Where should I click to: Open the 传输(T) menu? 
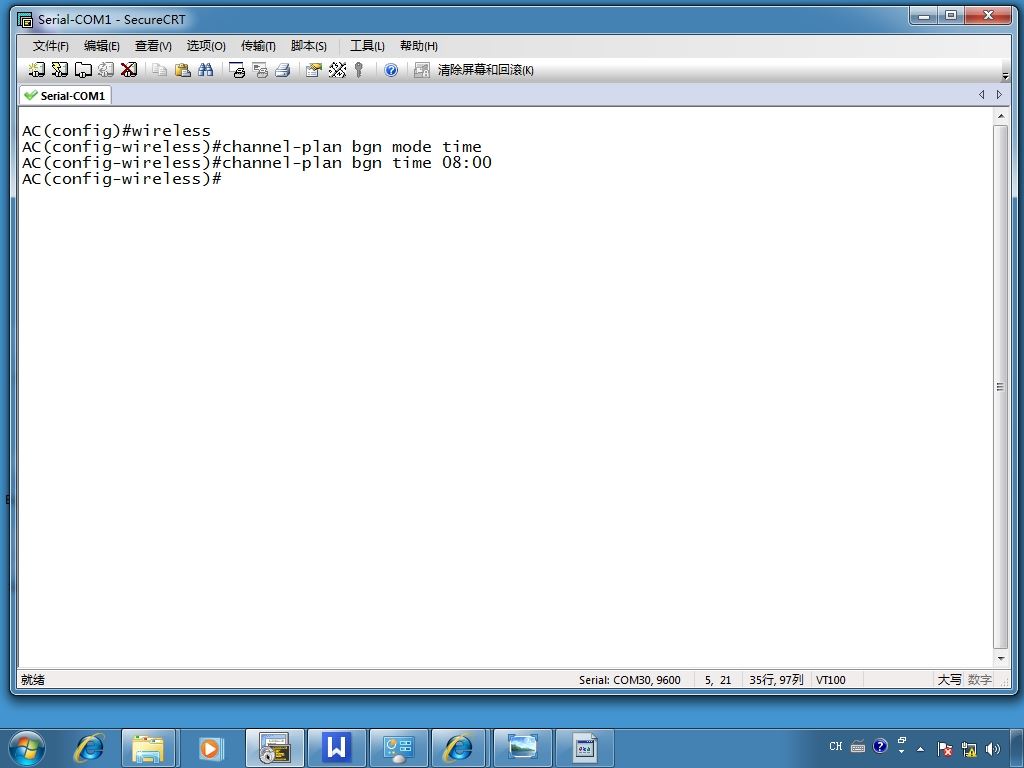point(258,46)
